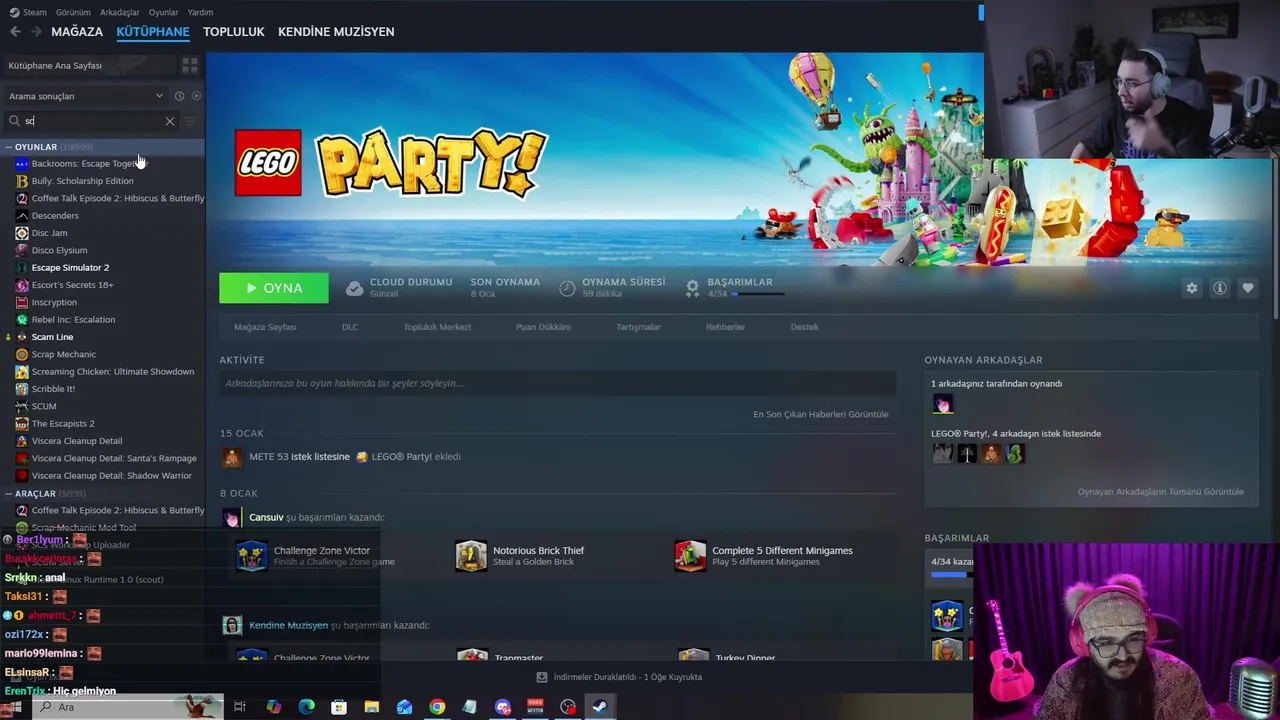Screen dimensions: 1280x720
Task: Select Scam Line in the games list
Action: pos(52,337)
